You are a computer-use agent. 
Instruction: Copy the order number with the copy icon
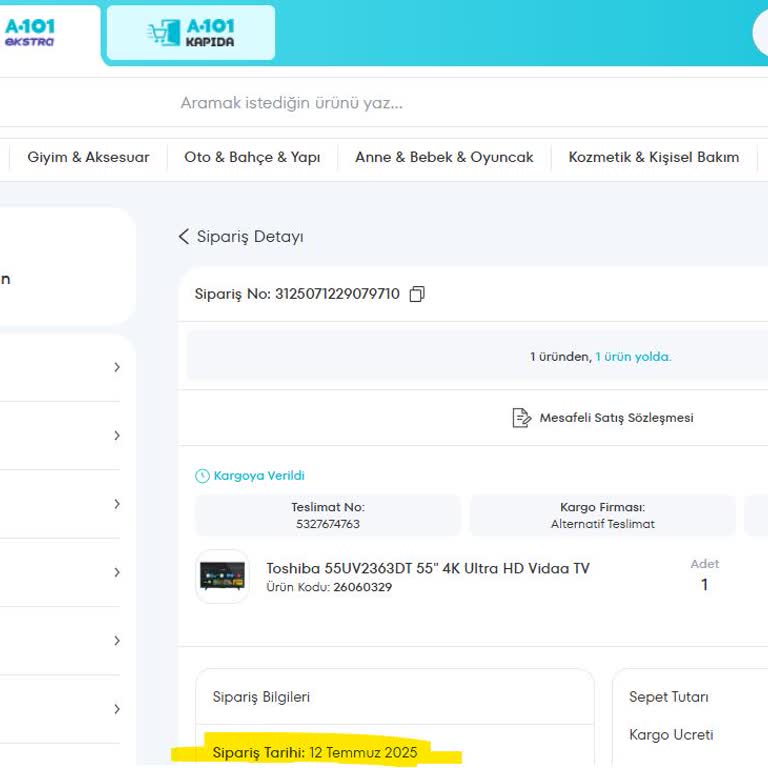click(417, 294)
